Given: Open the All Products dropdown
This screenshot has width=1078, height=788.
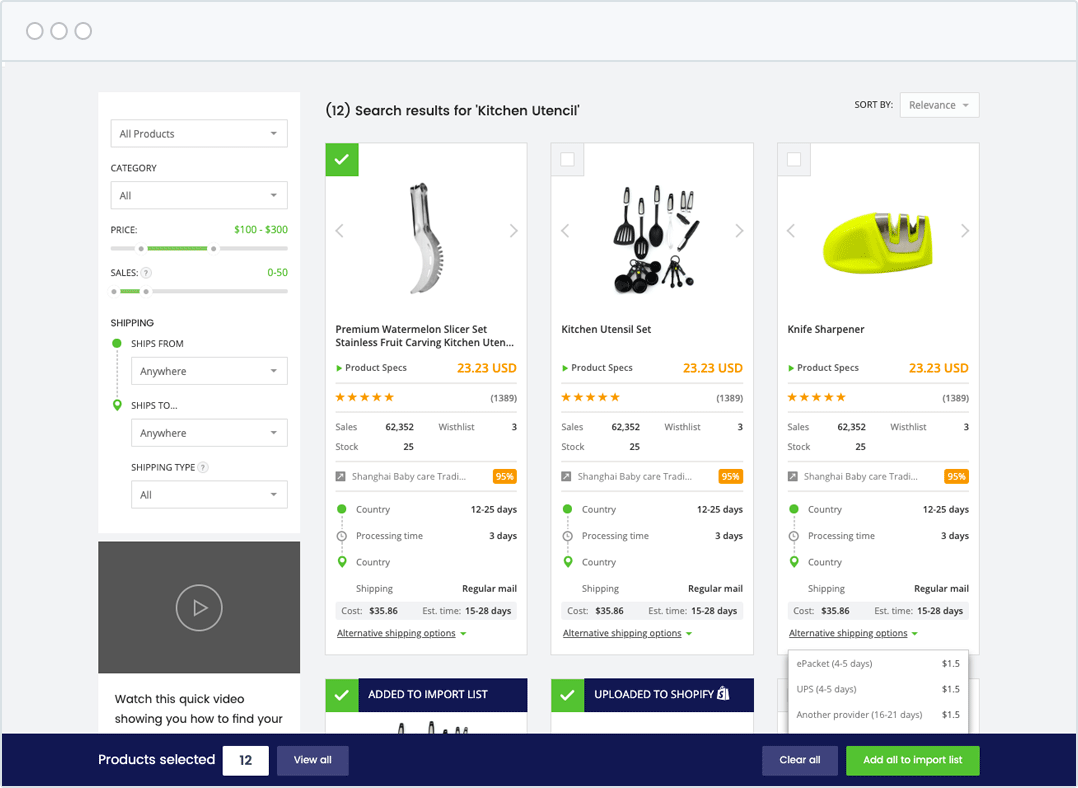Looking at the screenshot, I should 199,134.
